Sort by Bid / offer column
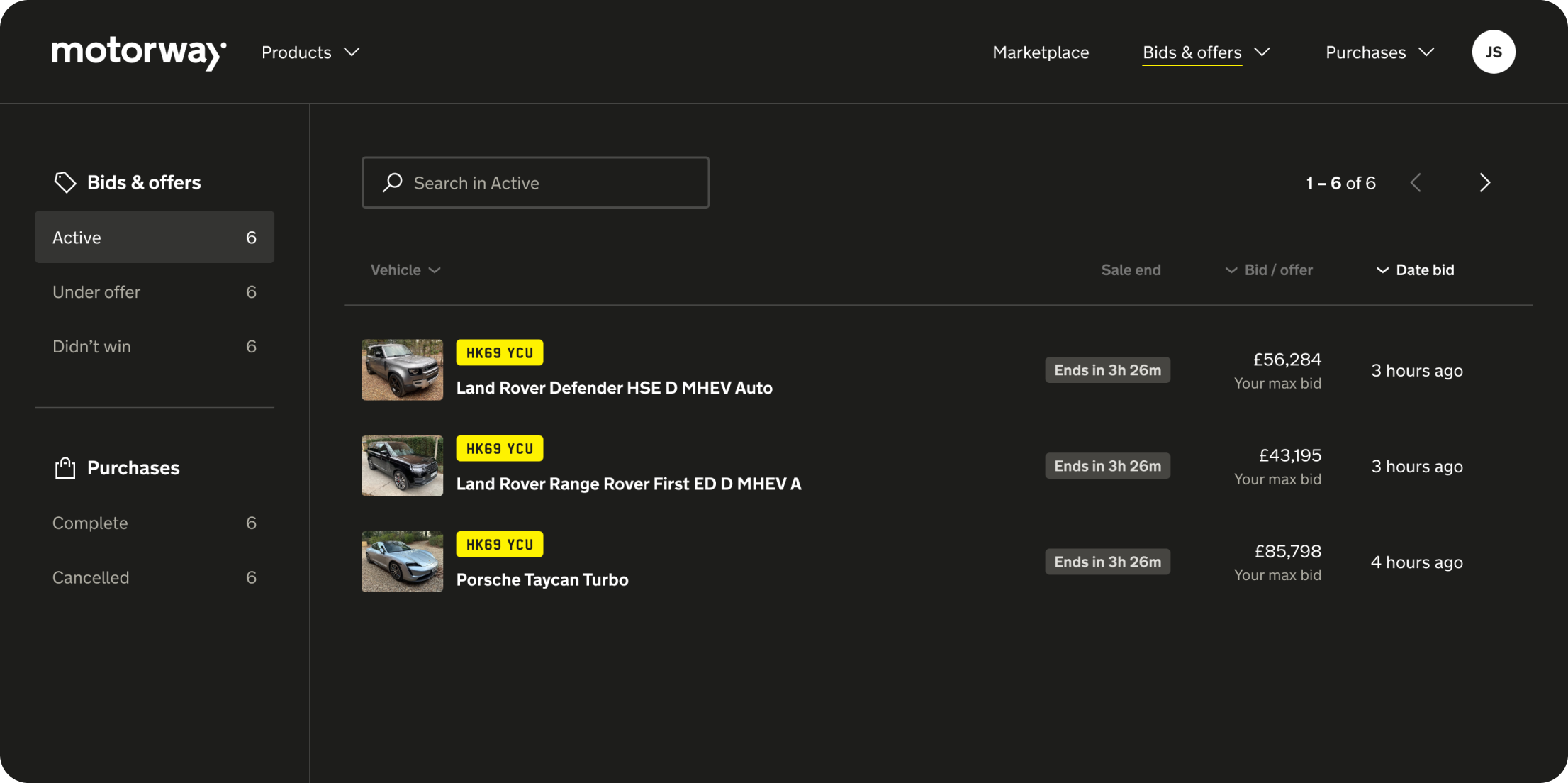1568x783 pixels. pos(1269,270)
